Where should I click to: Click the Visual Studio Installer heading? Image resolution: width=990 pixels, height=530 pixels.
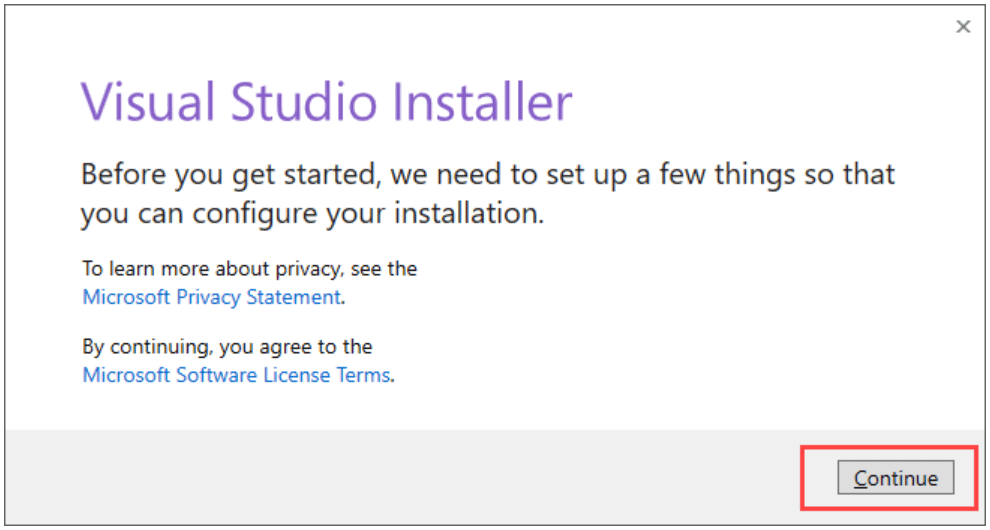(326, 101)
